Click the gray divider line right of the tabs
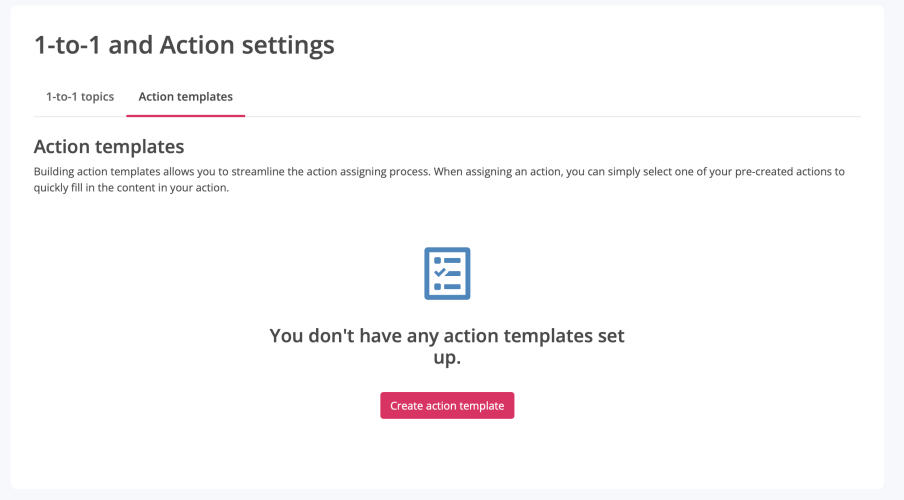Viewport: 904px width, 500px height. point(550,116)
